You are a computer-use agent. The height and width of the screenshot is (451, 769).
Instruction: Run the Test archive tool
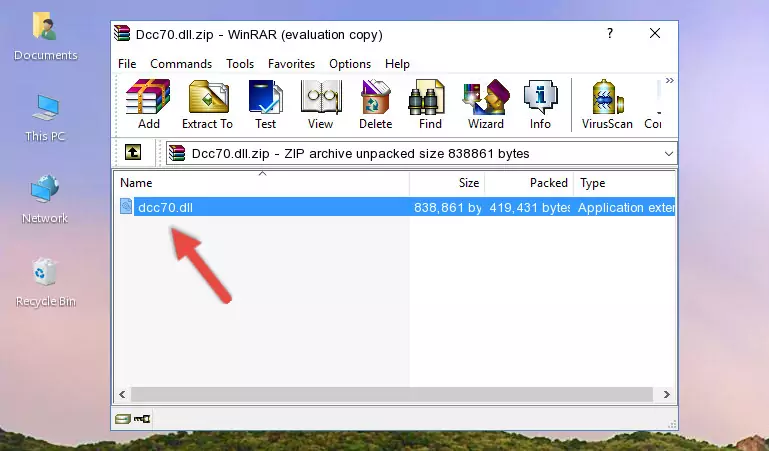click(x=265, y=104)
